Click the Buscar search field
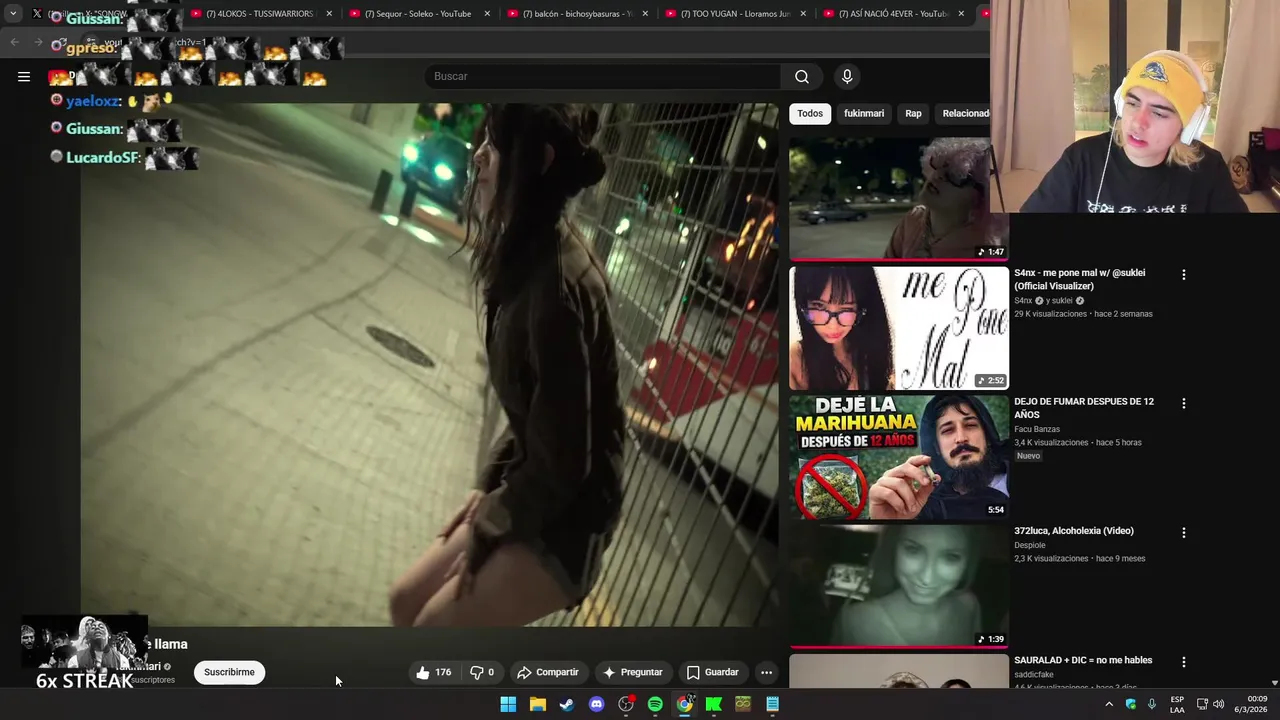 [602, 76]
